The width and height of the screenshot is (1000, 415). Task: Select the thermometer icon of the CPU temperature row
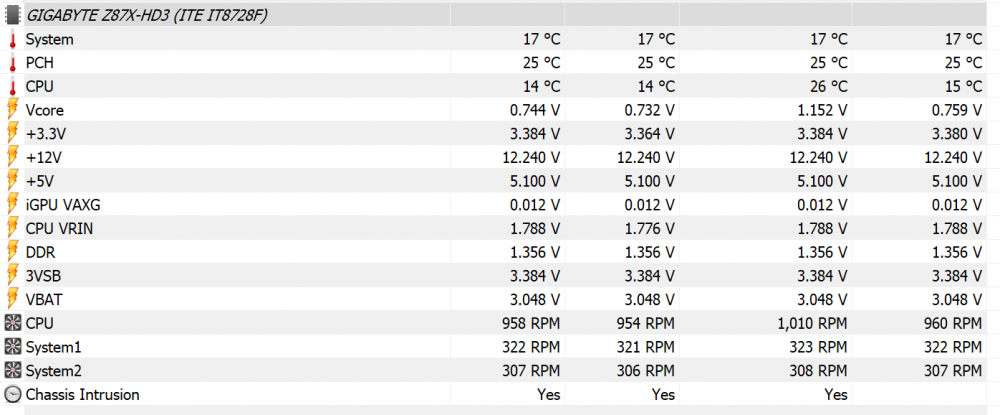pyautogui.click(x=12, y=87)
